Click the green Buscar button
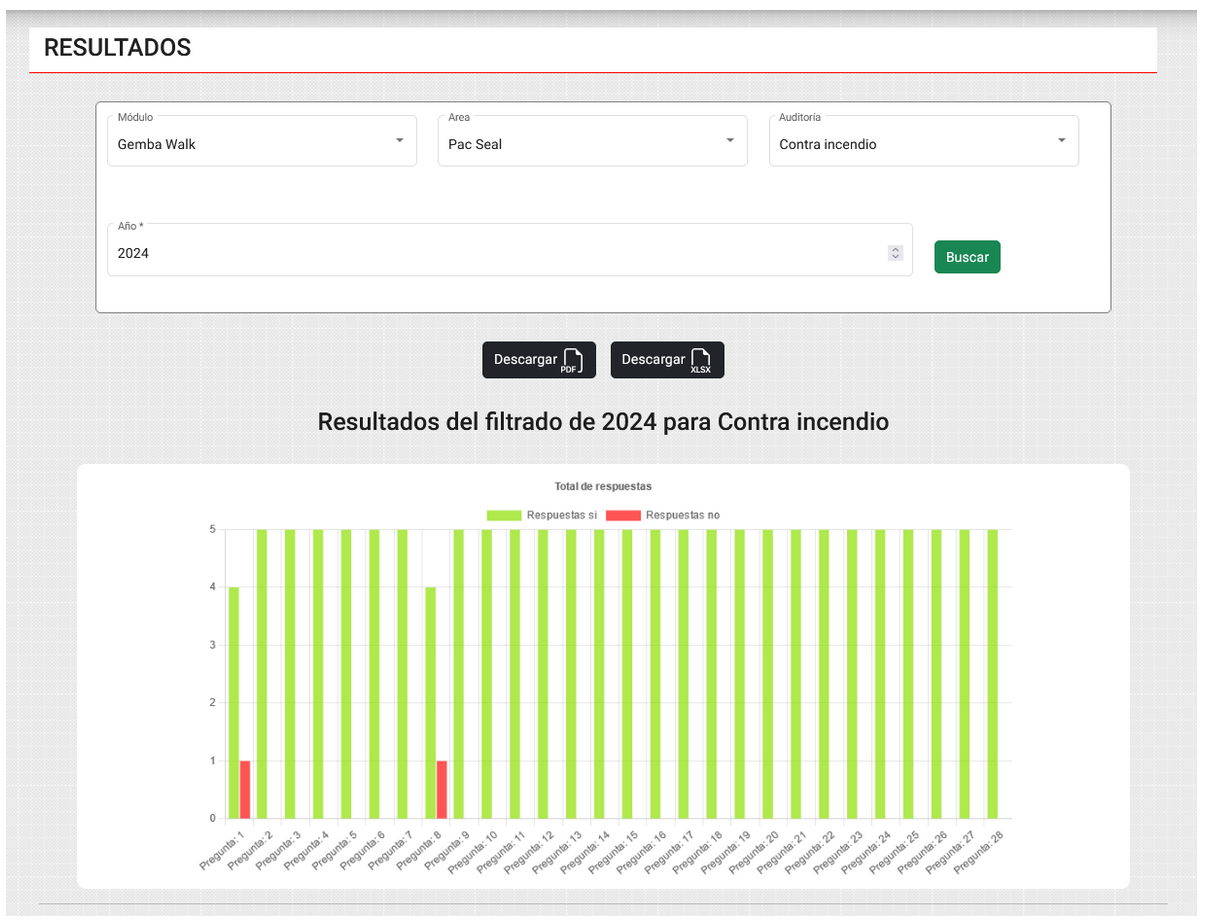This screenshot has height=924, width=1206. pyautogui.click(x=967, y=257)
